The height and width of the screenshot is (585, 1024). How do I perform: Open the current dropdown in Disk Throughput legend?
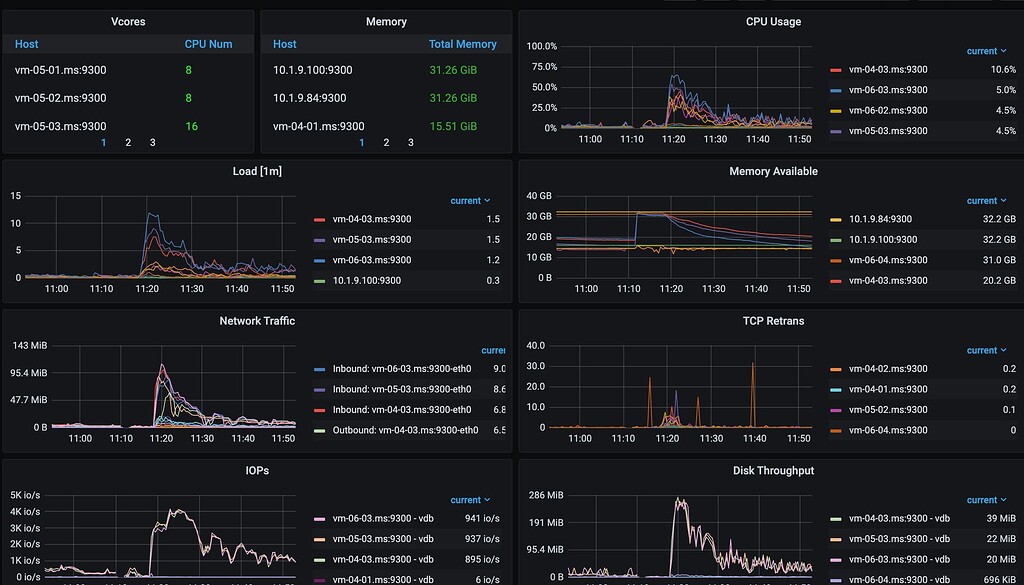[x=986, y=500]
